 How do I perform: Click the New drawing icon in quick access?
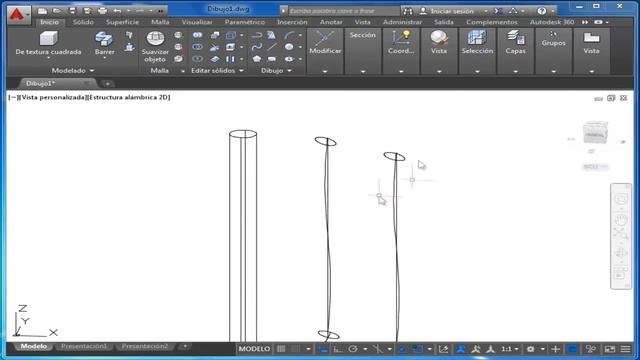42,11
